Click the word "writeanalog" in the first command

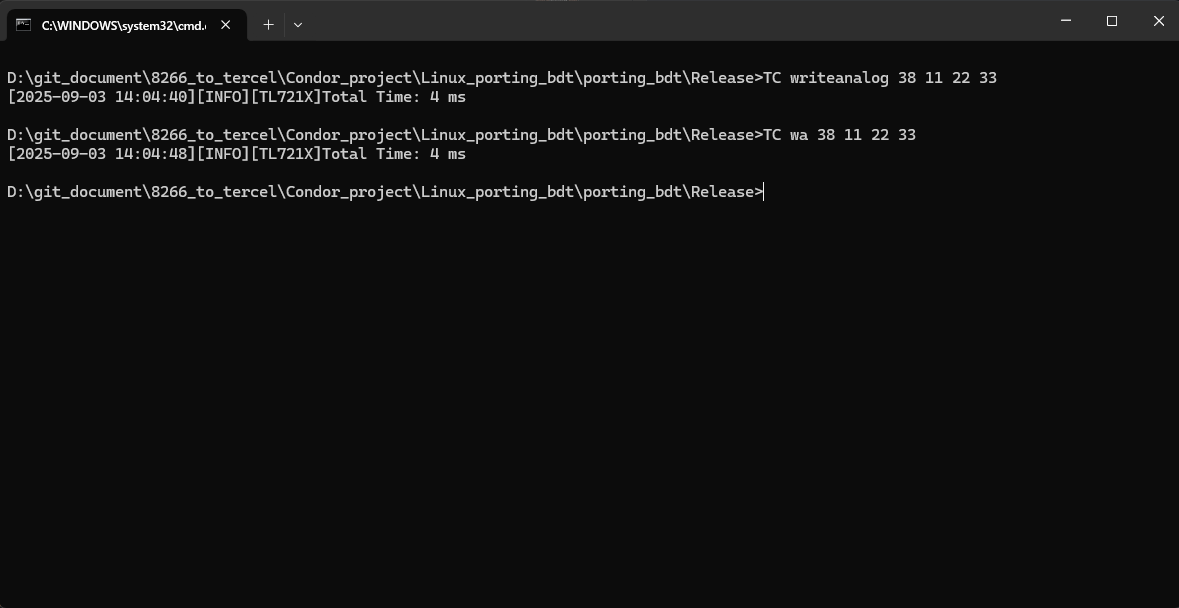[x=839, y=78]
